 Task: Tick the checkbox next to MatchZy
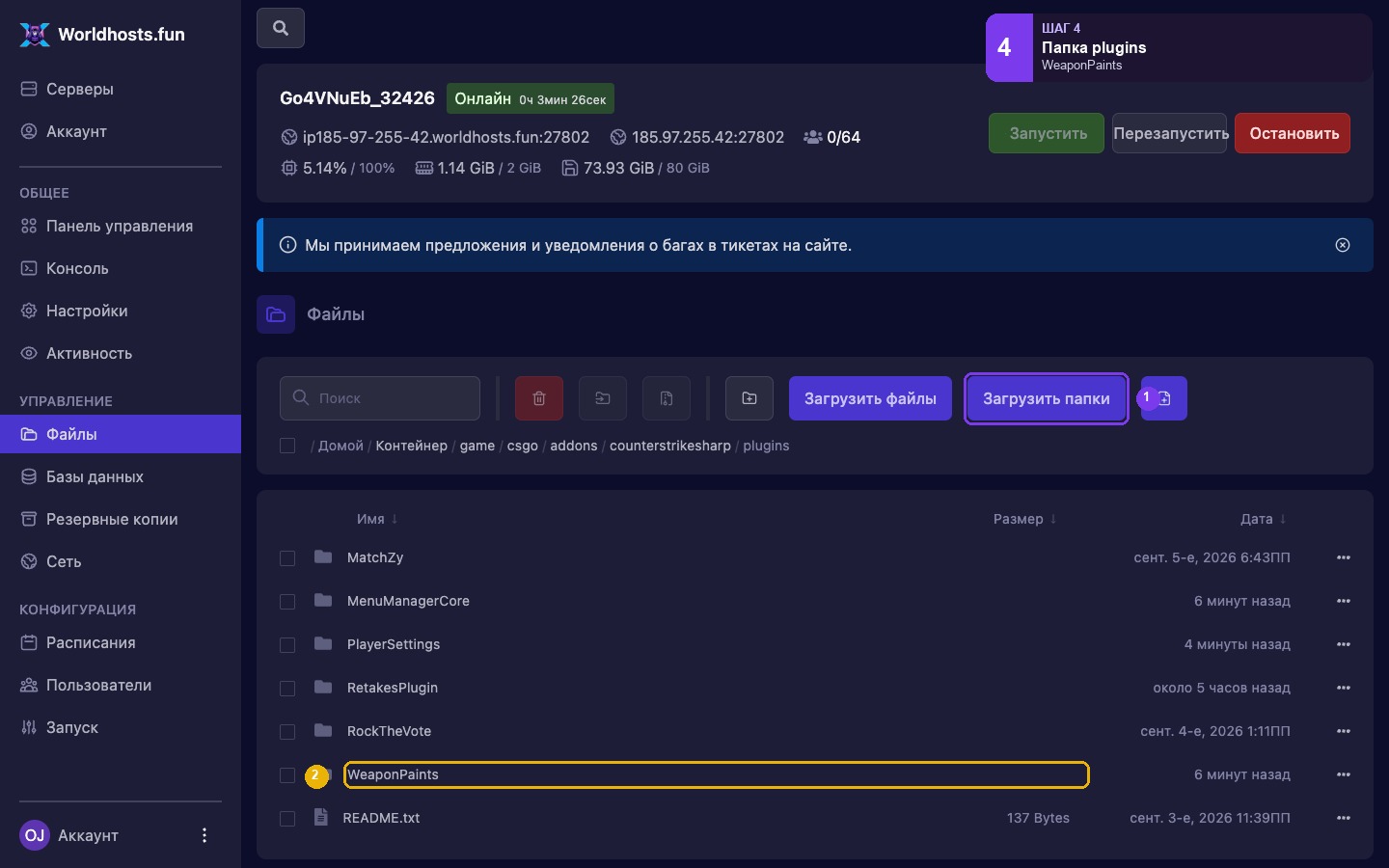coord(287,558)
